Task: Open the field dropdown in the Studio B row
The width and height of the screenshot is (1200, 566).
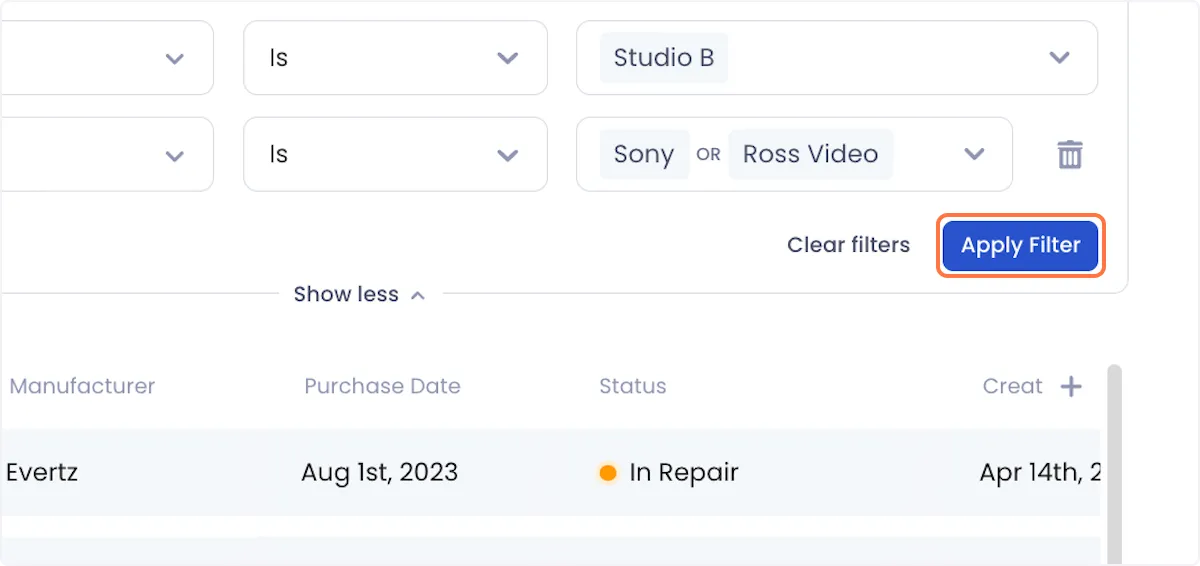Action: click(x=106, y=58)
